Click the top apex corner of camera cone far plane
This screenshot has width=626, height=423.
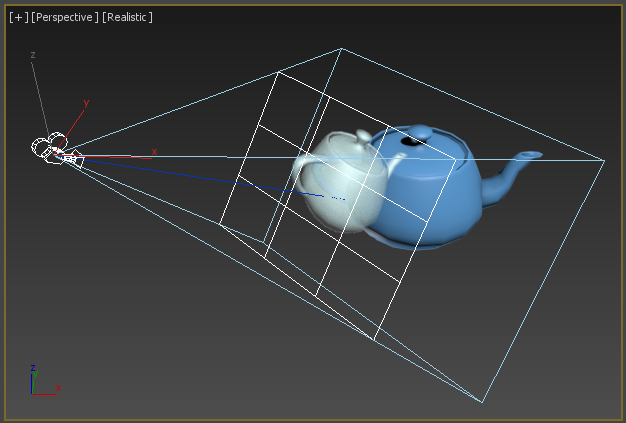click(x=341, y=49)
